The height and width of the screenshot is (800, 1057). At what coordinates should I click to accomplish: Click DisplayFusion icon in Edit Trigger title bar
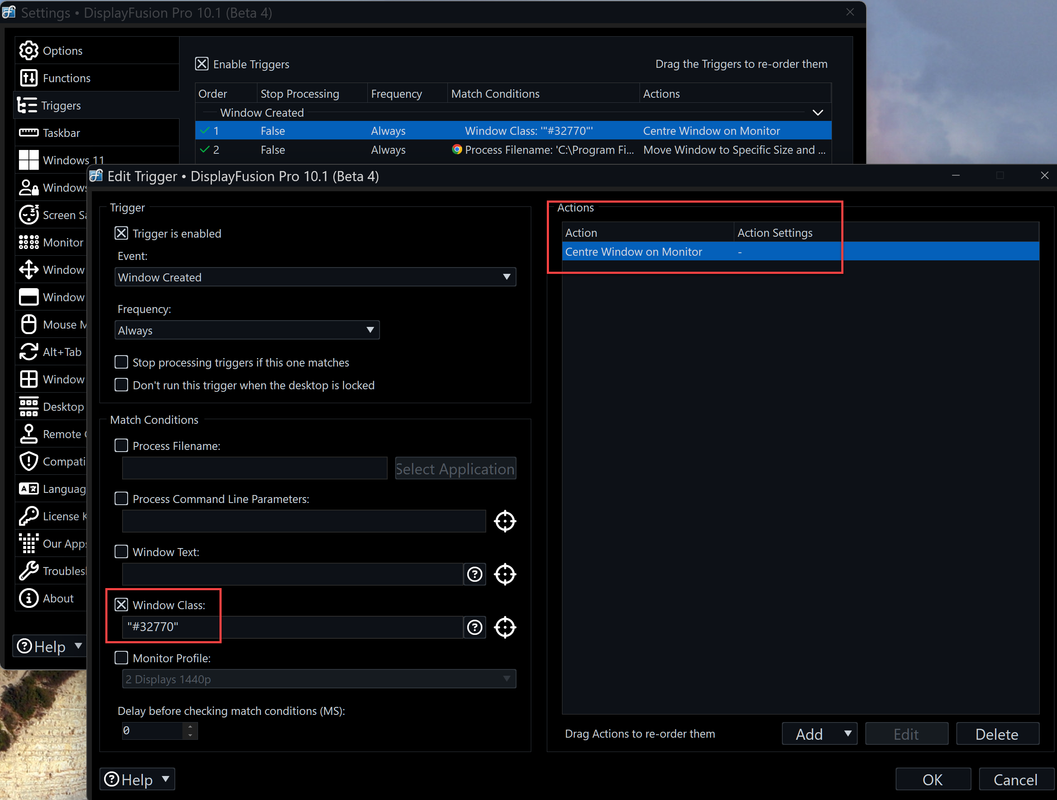coord(96,176)
